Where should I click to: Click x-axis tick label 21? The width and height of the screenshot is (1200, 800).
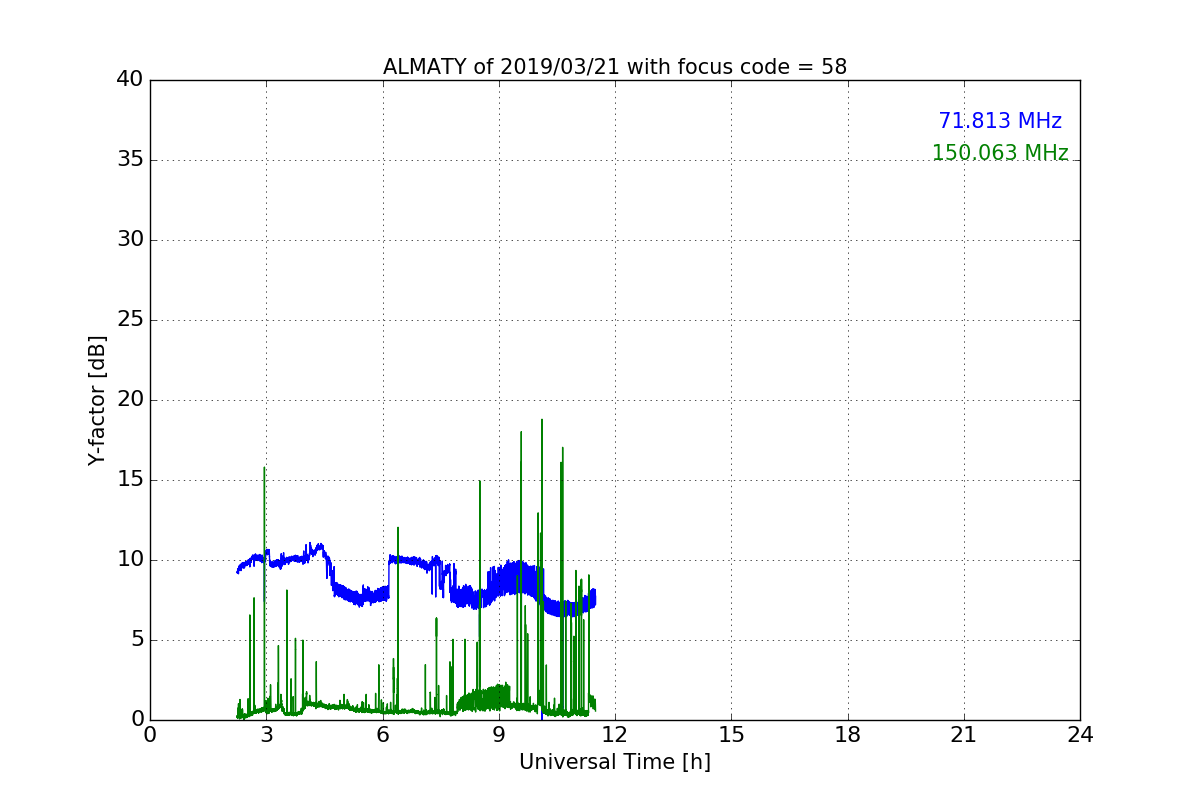964,735
